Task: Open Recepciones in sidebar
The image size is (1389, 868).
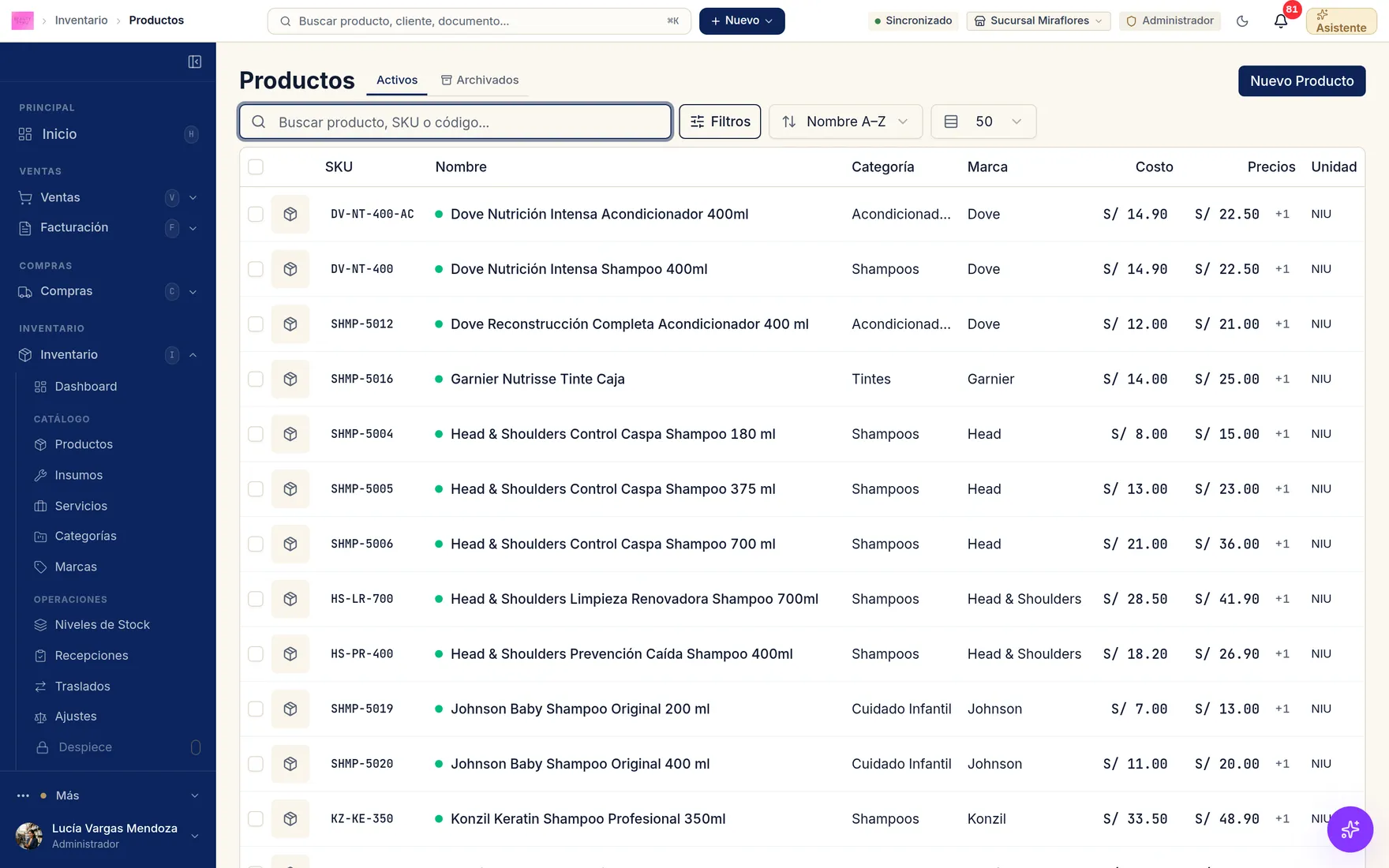Action: click(92, 656)
